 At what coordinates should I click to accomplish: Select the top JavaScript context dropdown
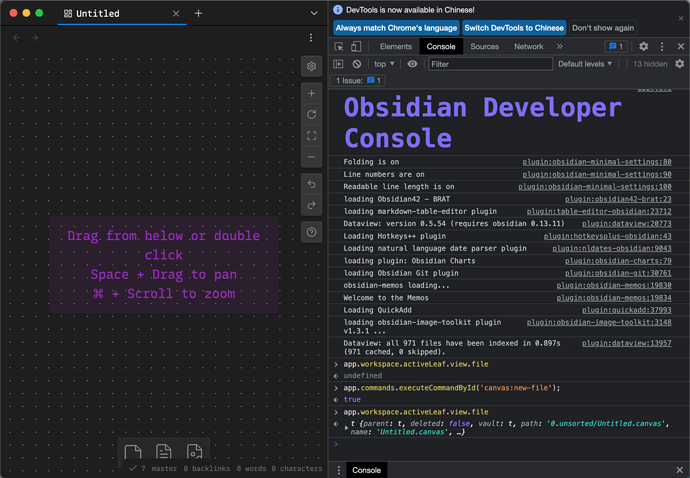(x=384, y=64)
